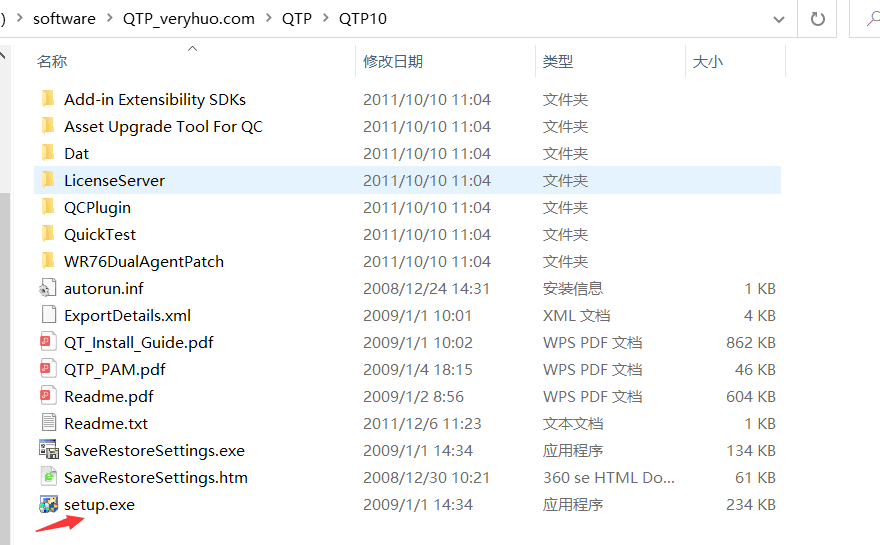Click the 2009/1/4 18:15 date of QTP_PAM.pdf
880x545 pixels.
pos(418,369)
